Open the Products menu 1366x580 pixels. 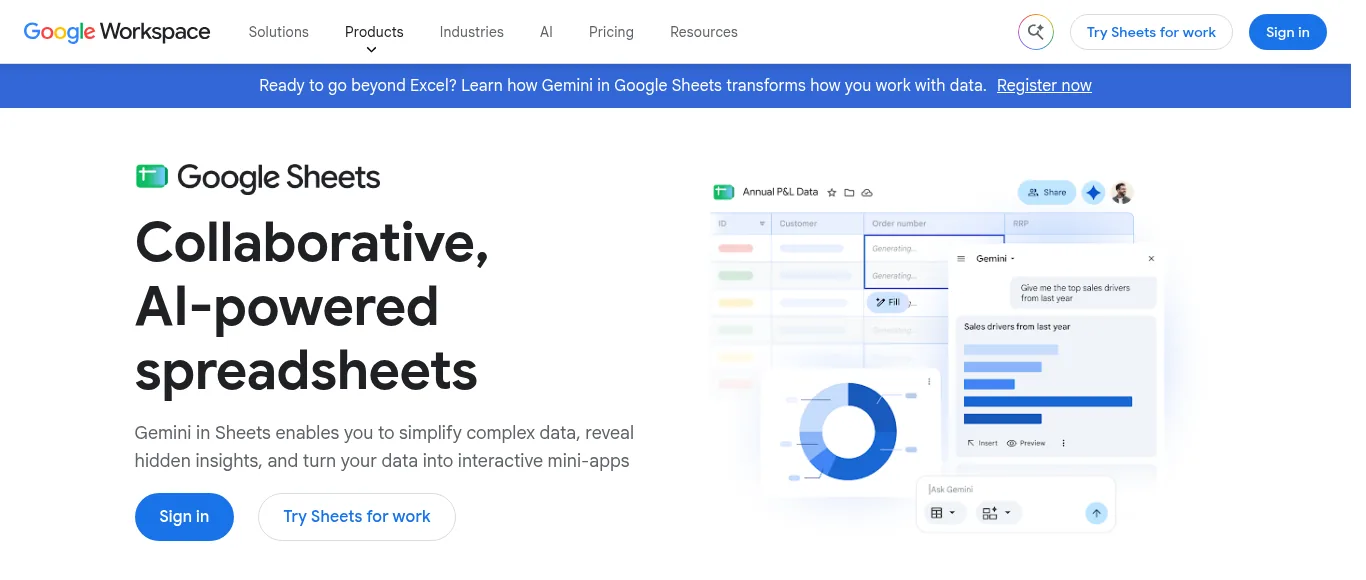(374, 32)
